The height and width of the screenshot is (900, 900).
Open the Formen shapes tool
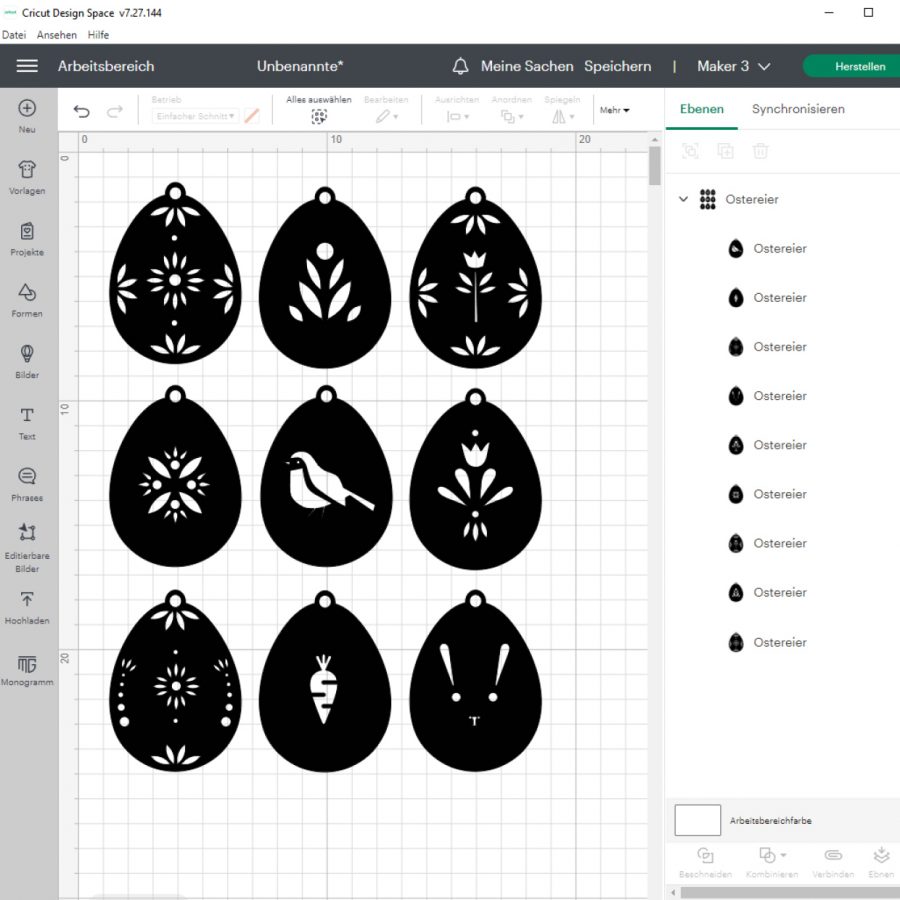(x=27, y=292)
